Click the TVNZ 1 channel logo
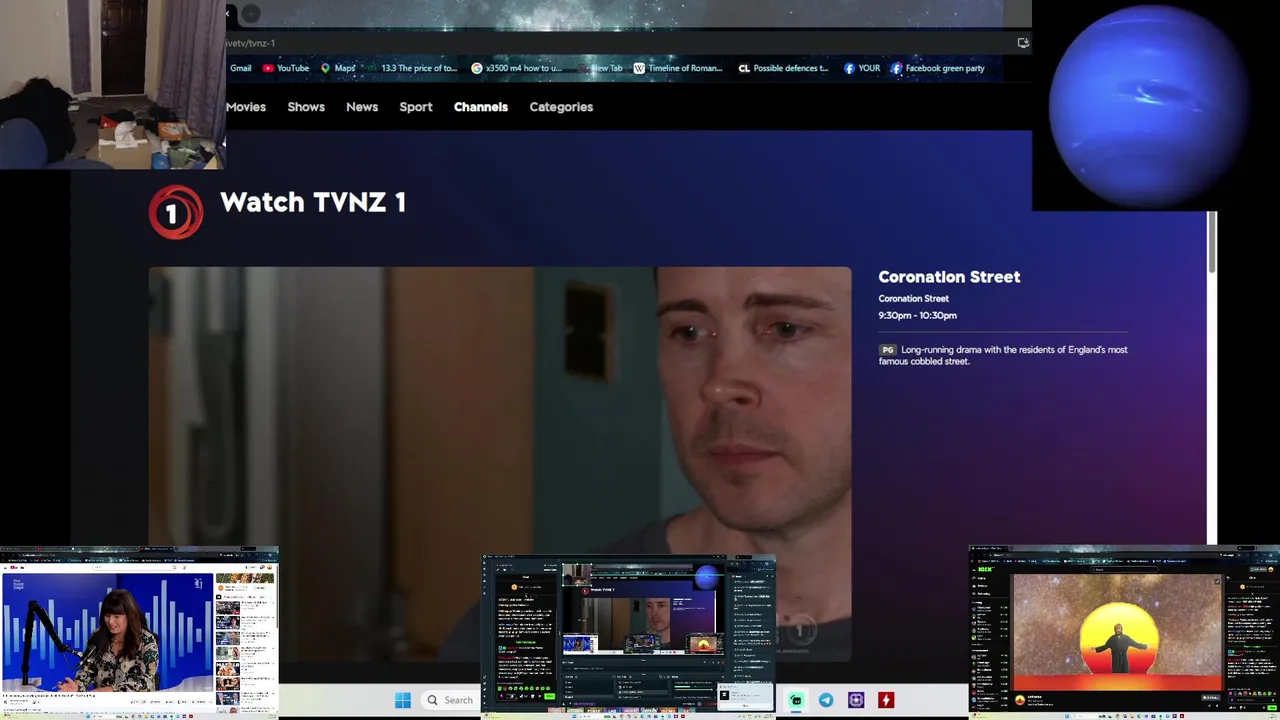The width and height of the screenshot is (1280, 720). click(x=176, y=212)
